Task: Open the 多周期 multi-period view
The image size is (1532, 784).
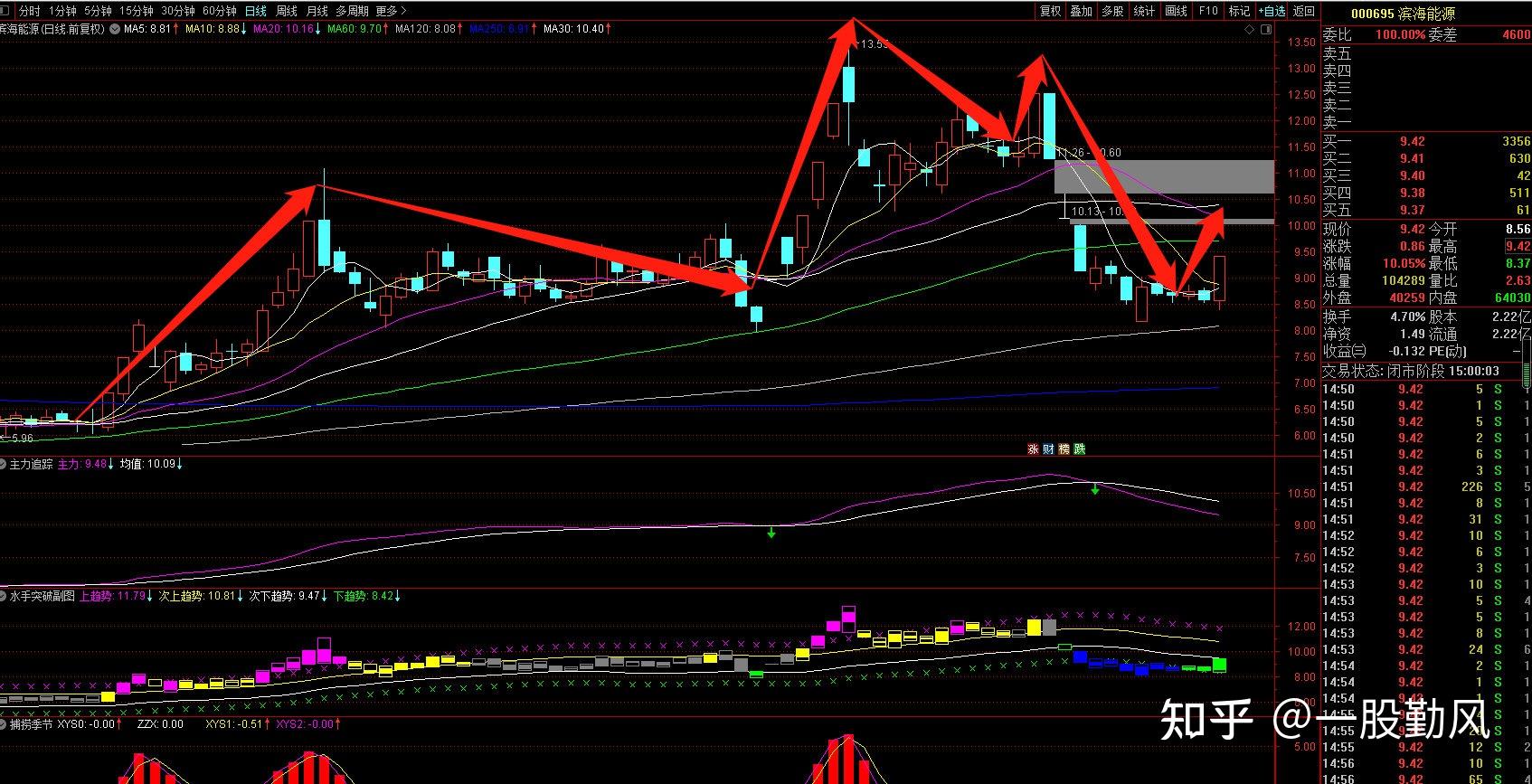Action: (352, 11)
